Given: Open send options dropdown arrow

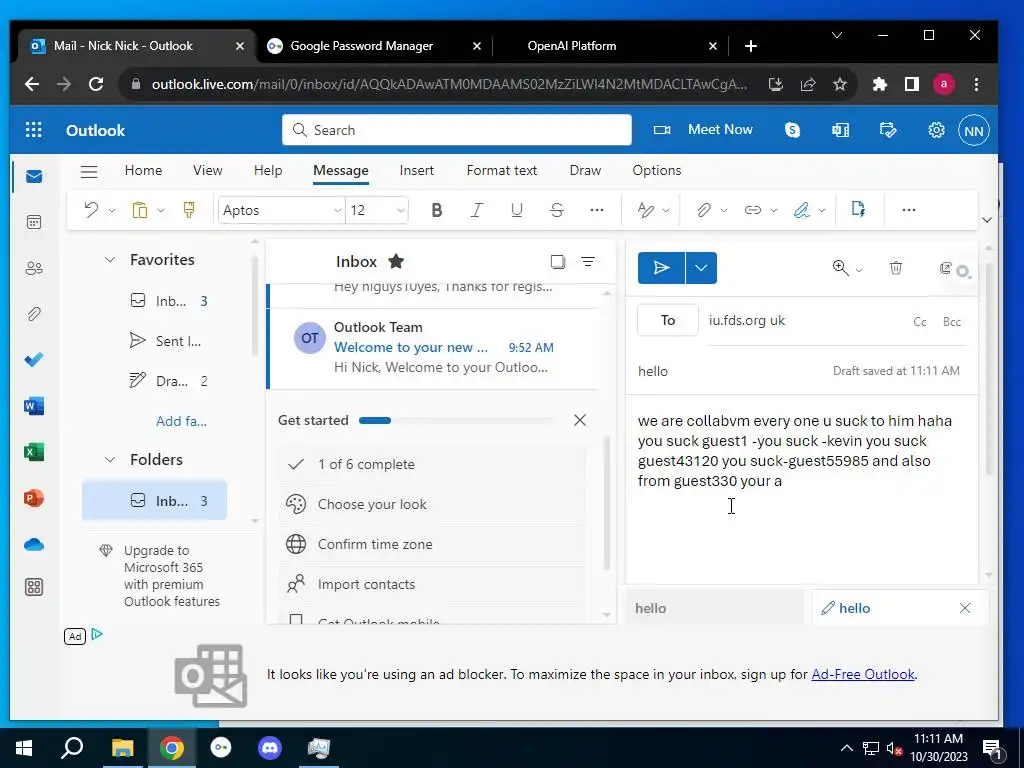Looking at the screenshot, I should point(701,268).
